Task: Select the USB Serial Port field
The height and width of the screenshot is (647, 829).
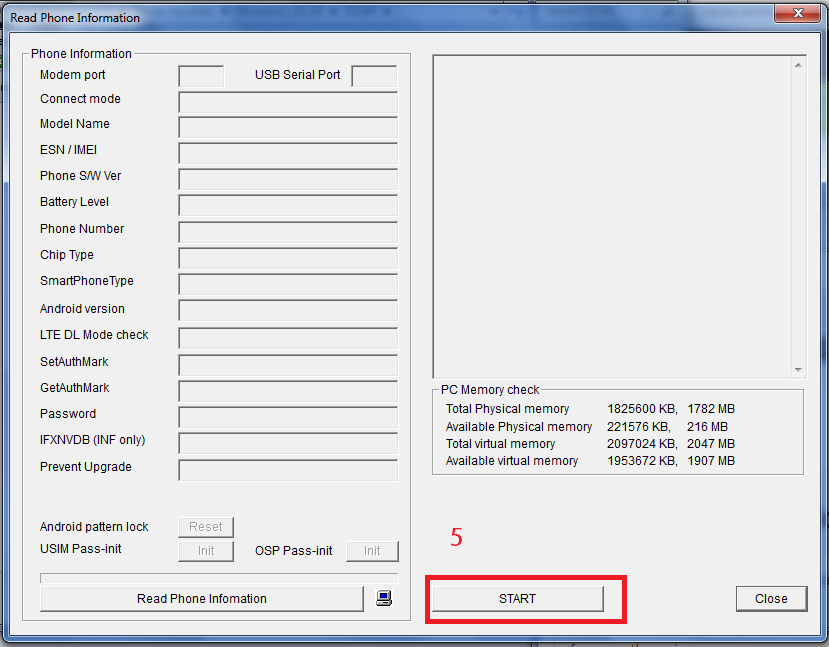Action: [374, 76]
